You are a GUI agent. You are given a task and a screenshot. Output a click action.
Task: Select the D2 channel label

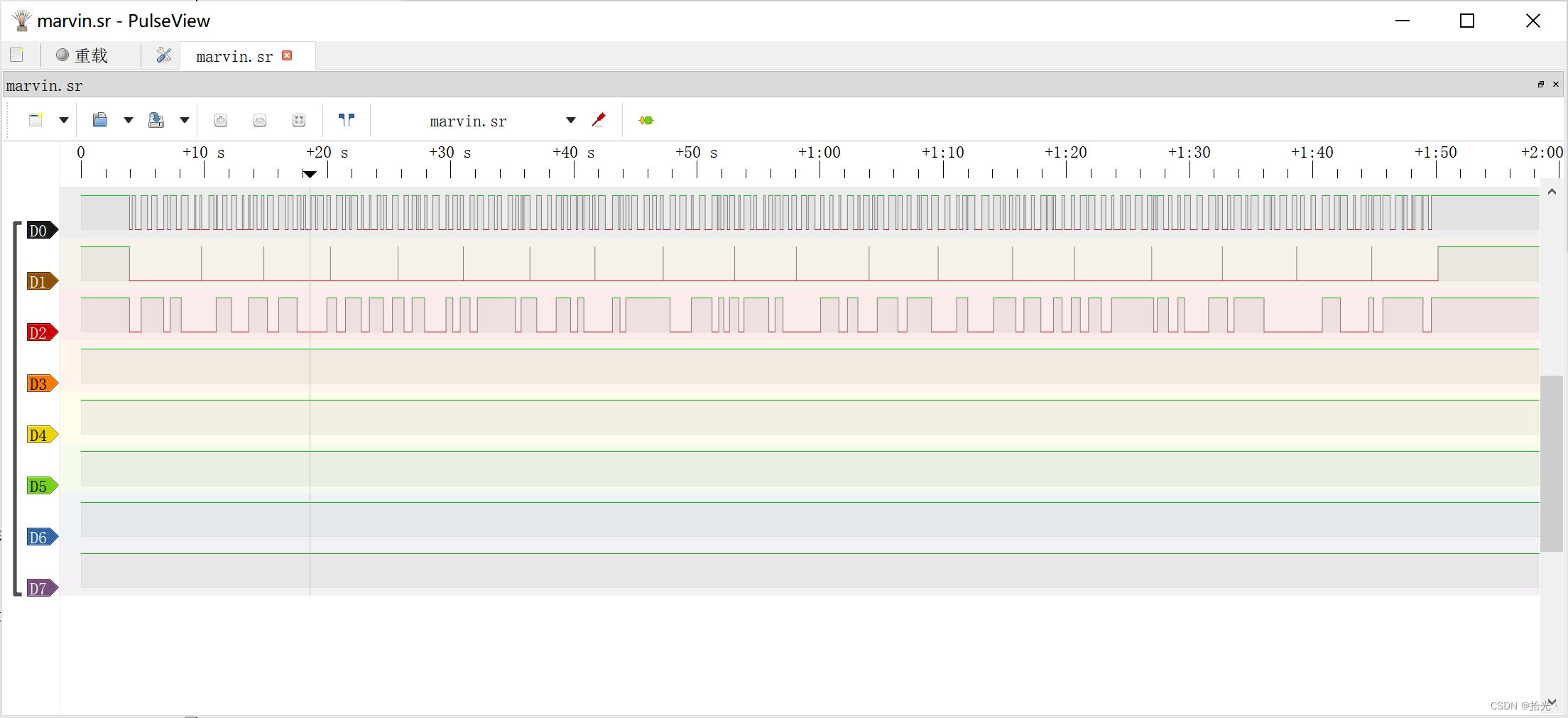42,332
